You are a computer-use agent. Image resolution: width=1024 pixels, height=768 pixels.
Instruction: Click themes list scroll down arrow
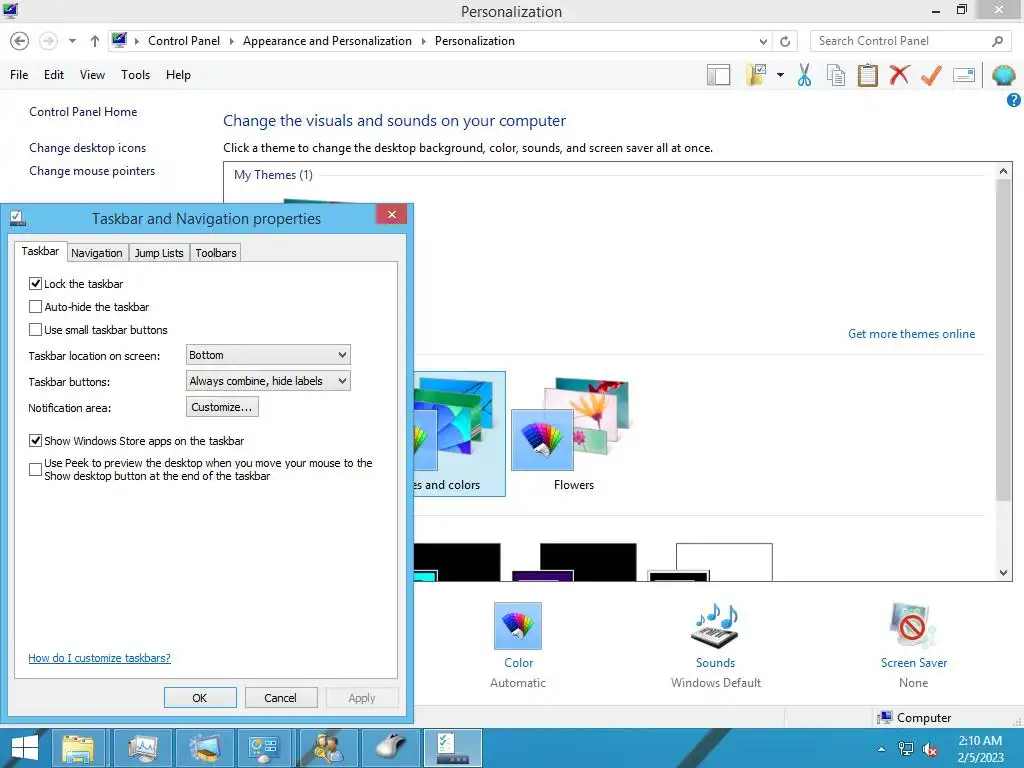tap(1003, 573)
